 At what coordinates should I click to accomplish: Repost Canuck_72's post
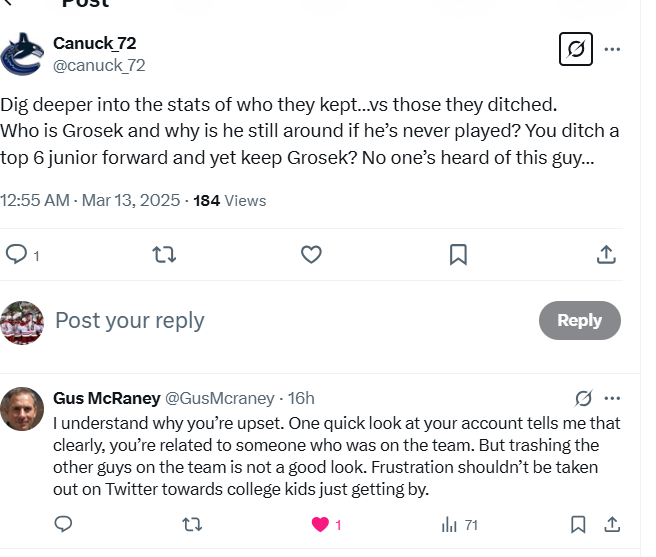coord(164,254)
